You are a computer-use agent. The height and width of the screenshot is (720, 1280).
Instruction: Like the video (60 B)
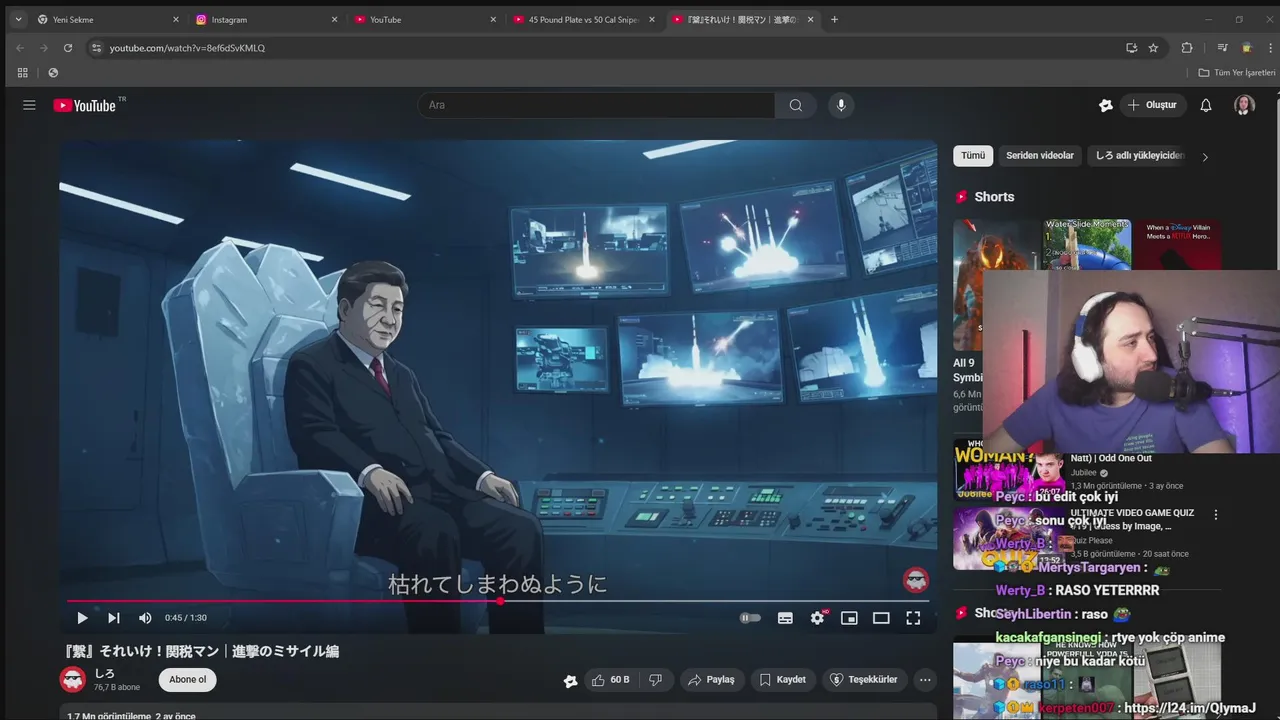(610, 680)
